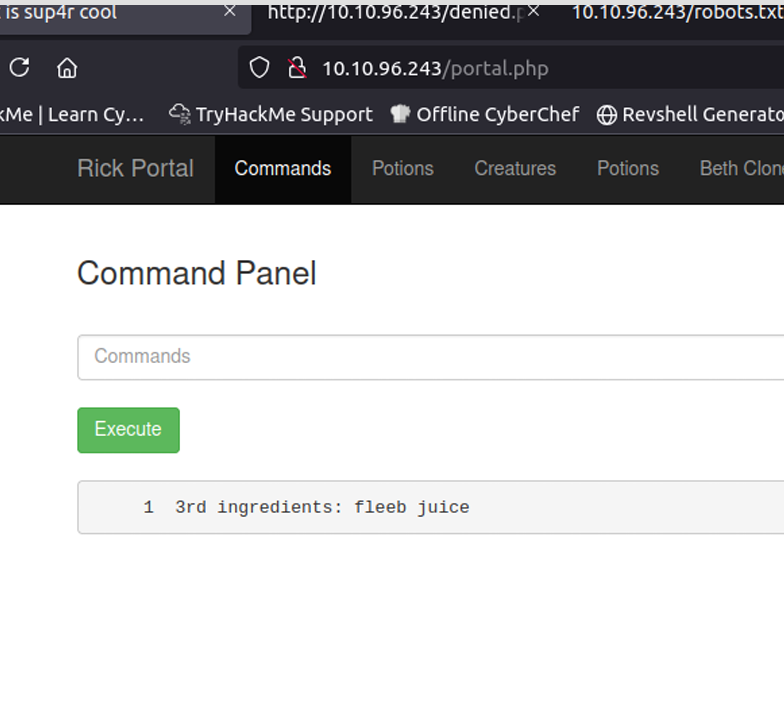Open Potions link left of Creatures
Viewport: 784px width, 706px height.
point(402,168)
